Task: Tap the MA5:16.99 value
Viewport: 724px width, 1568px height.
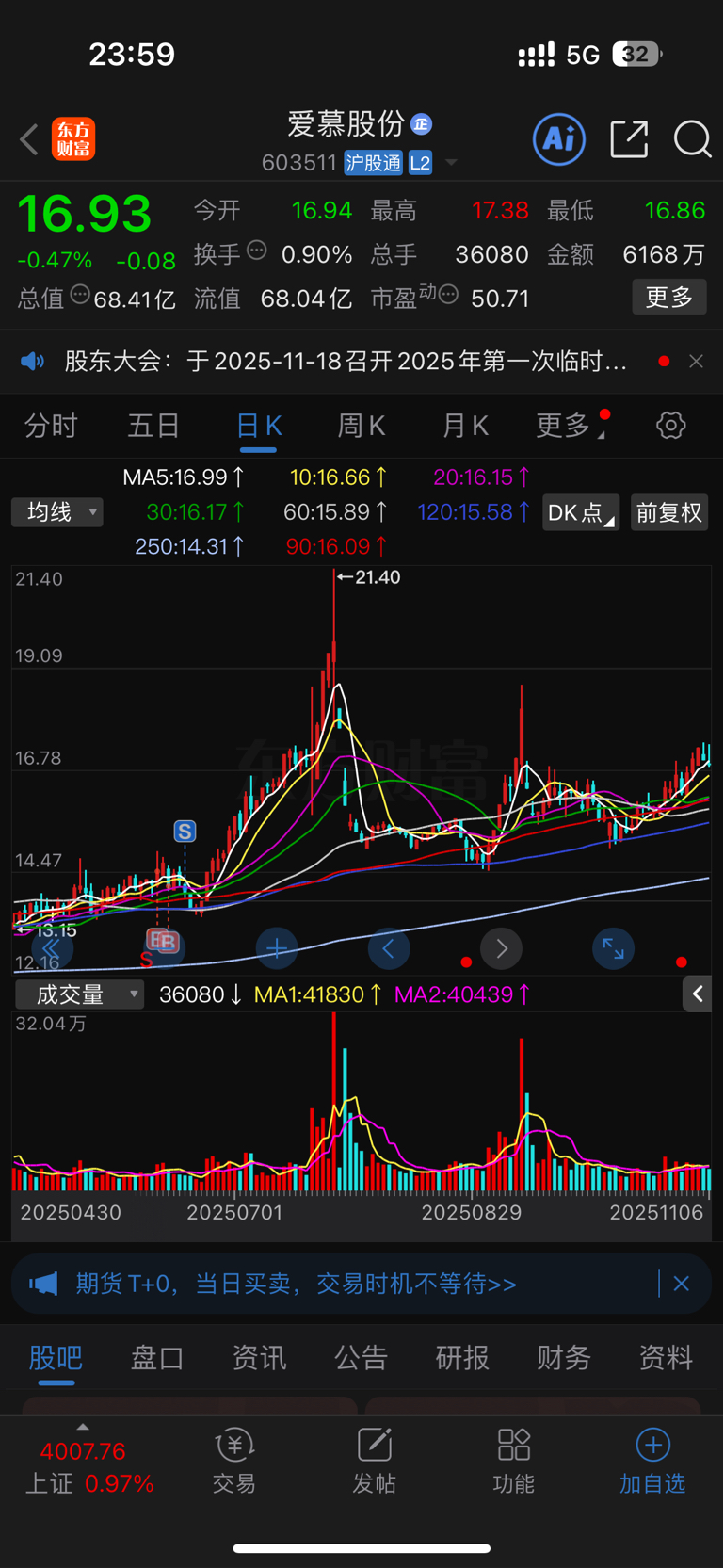Action: (x=184, y=477)
